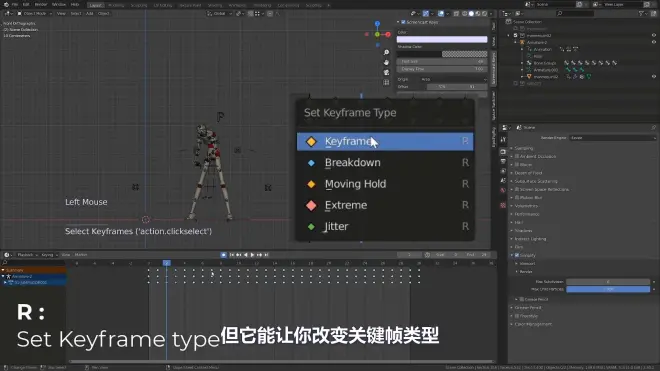The height and width of the screenshot is (371, 660).
Task: Select rendered viewport shading mode
Action: pos(484,13)
